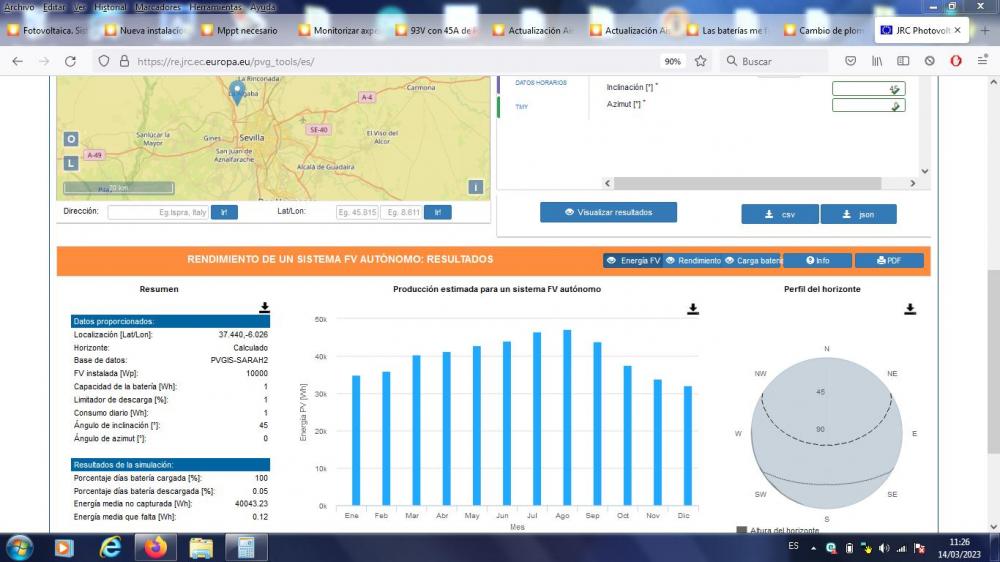Open the Calculator in the taskbar
The image size is (1000, 562).
click(x=246, y=548)
